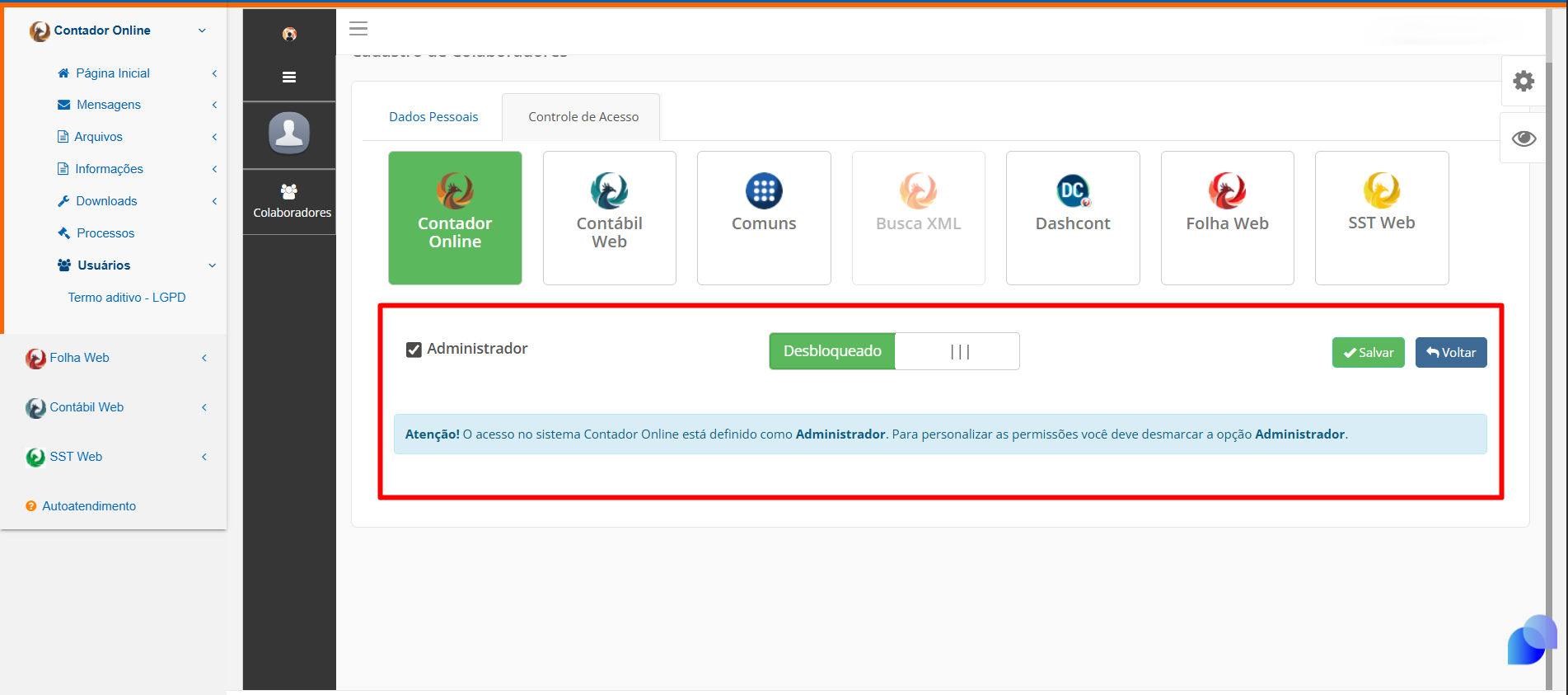Click the Folha Web red phoenix sidebar icon
This screenshot has height=695, width=1568.
point(35,358)
